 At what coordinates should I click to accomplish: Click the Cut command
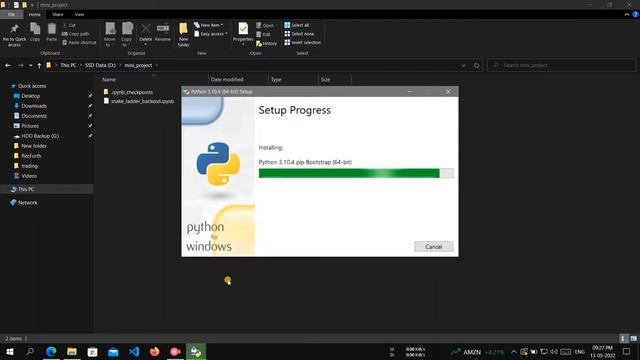point(69,25)
